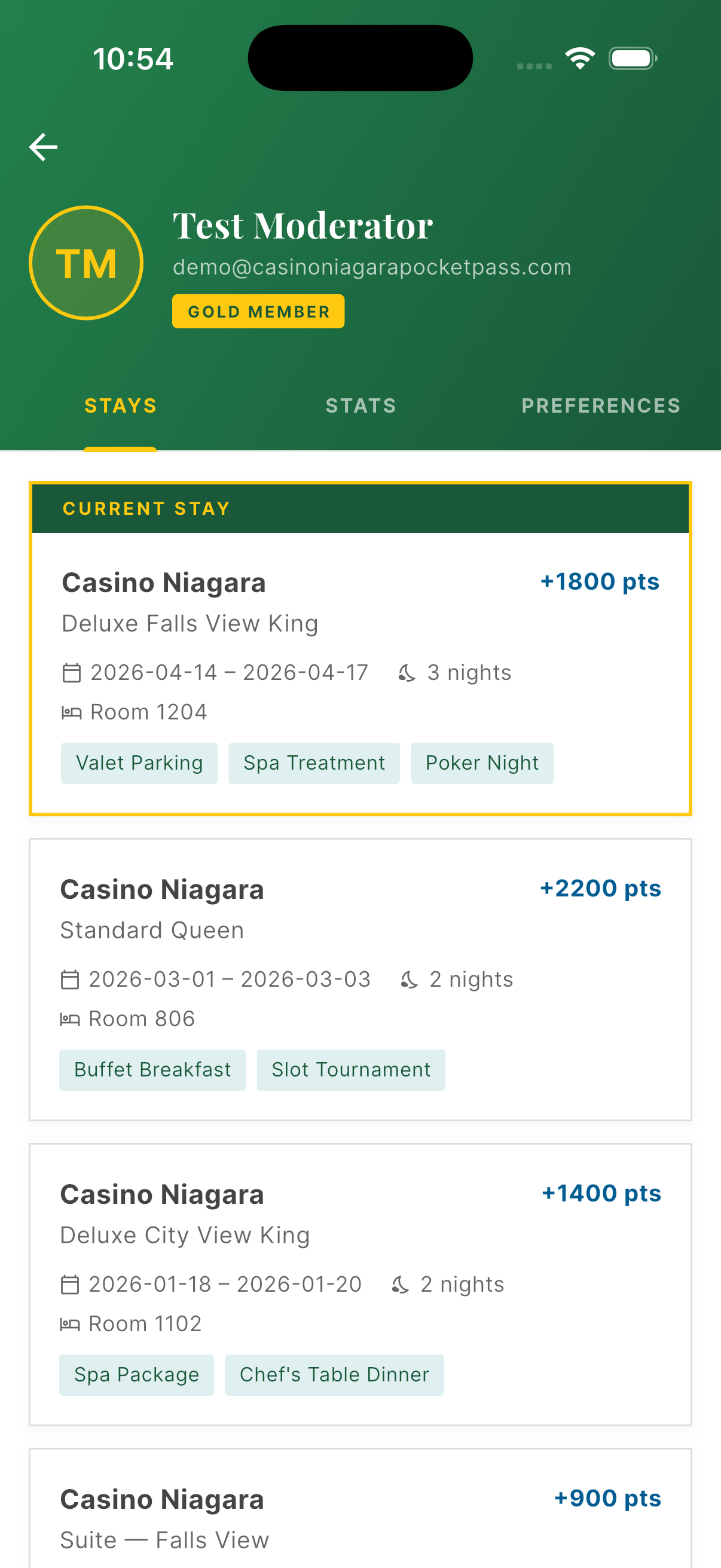Tap bed icon next to Room 806
The image size is (721, 1568).
click(70, 1020)
